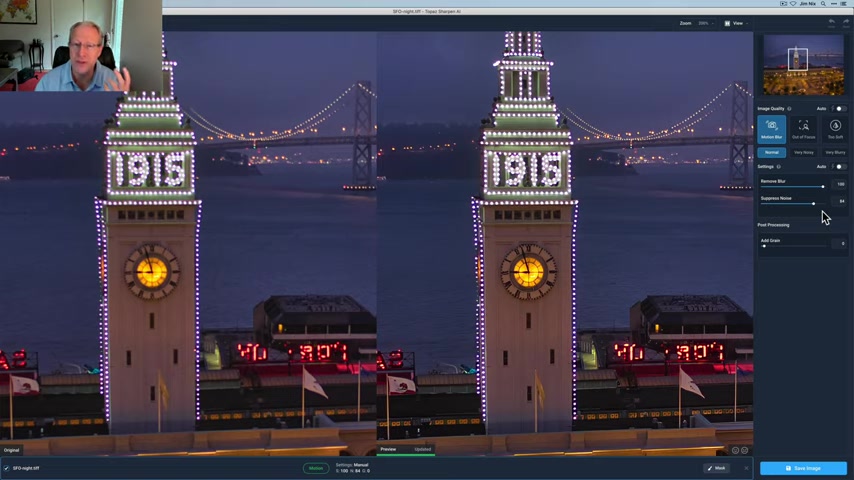Open the Motion model selector in bottom bar

[316, 468]
